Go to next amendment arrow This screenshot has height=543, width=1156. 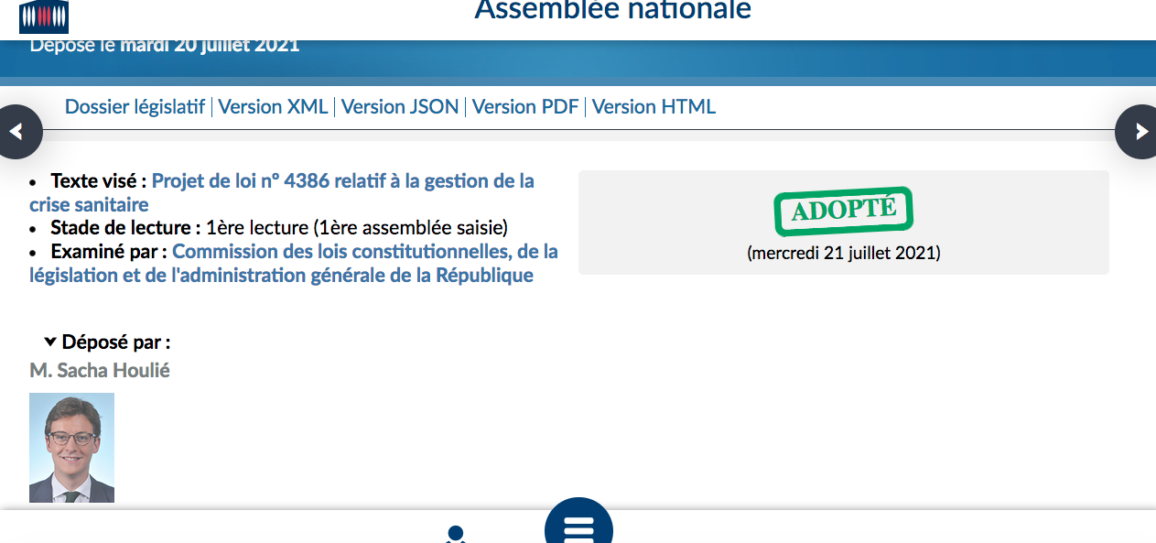click(1139, 132)
